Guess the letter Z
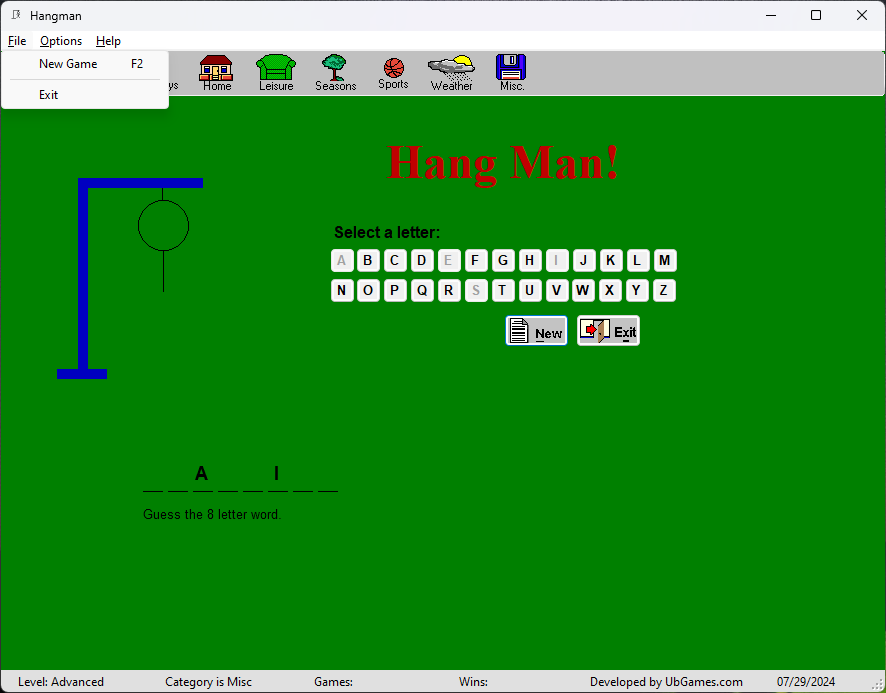The image size is (886, 693). coord(665,291)
